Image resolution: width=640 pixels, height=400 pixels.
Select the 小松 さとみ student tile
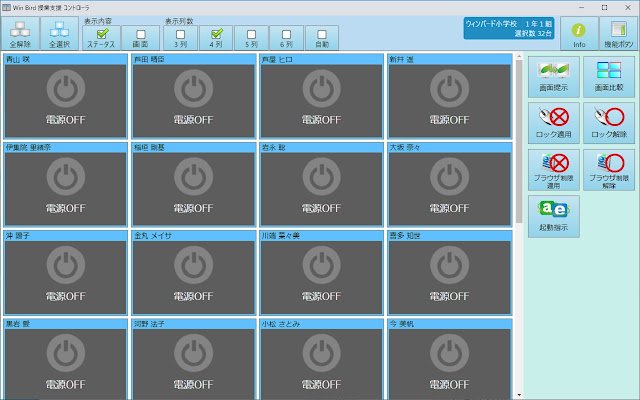pyautogui.click(x=322, y=359)
